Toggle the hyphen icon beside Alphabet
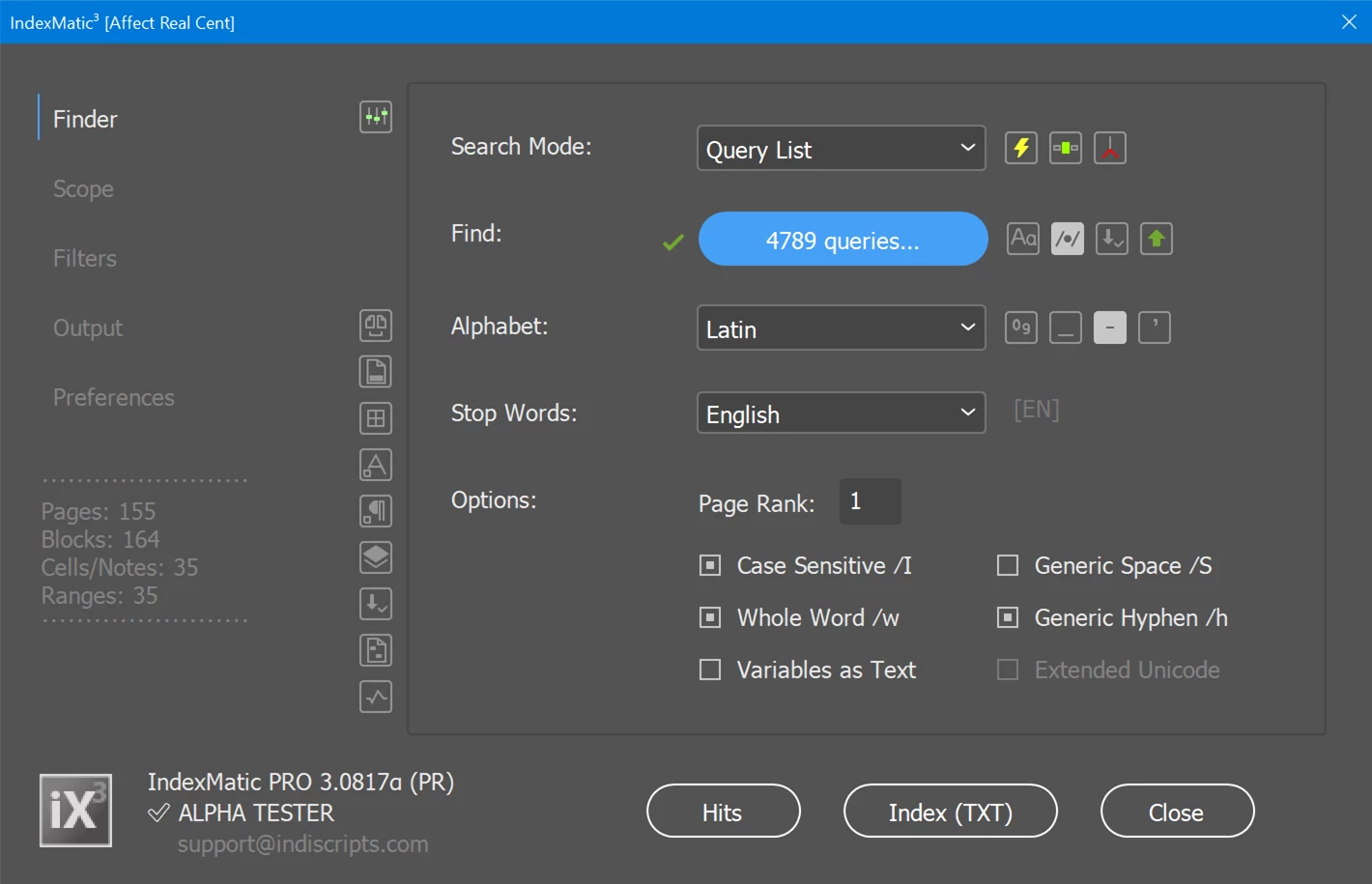 pyautogui.click(x=1110, y=328)
